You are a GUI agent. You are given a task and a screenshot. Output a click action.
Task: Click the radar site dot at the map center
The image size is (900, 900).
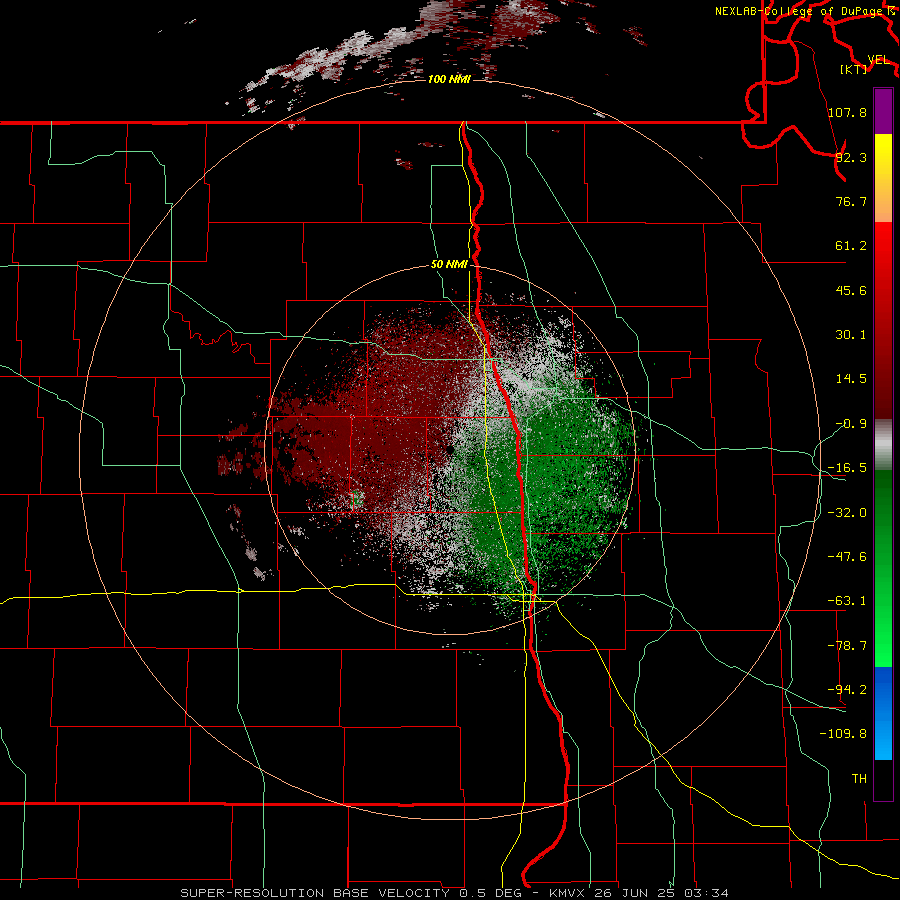click(x=450, y=449)
